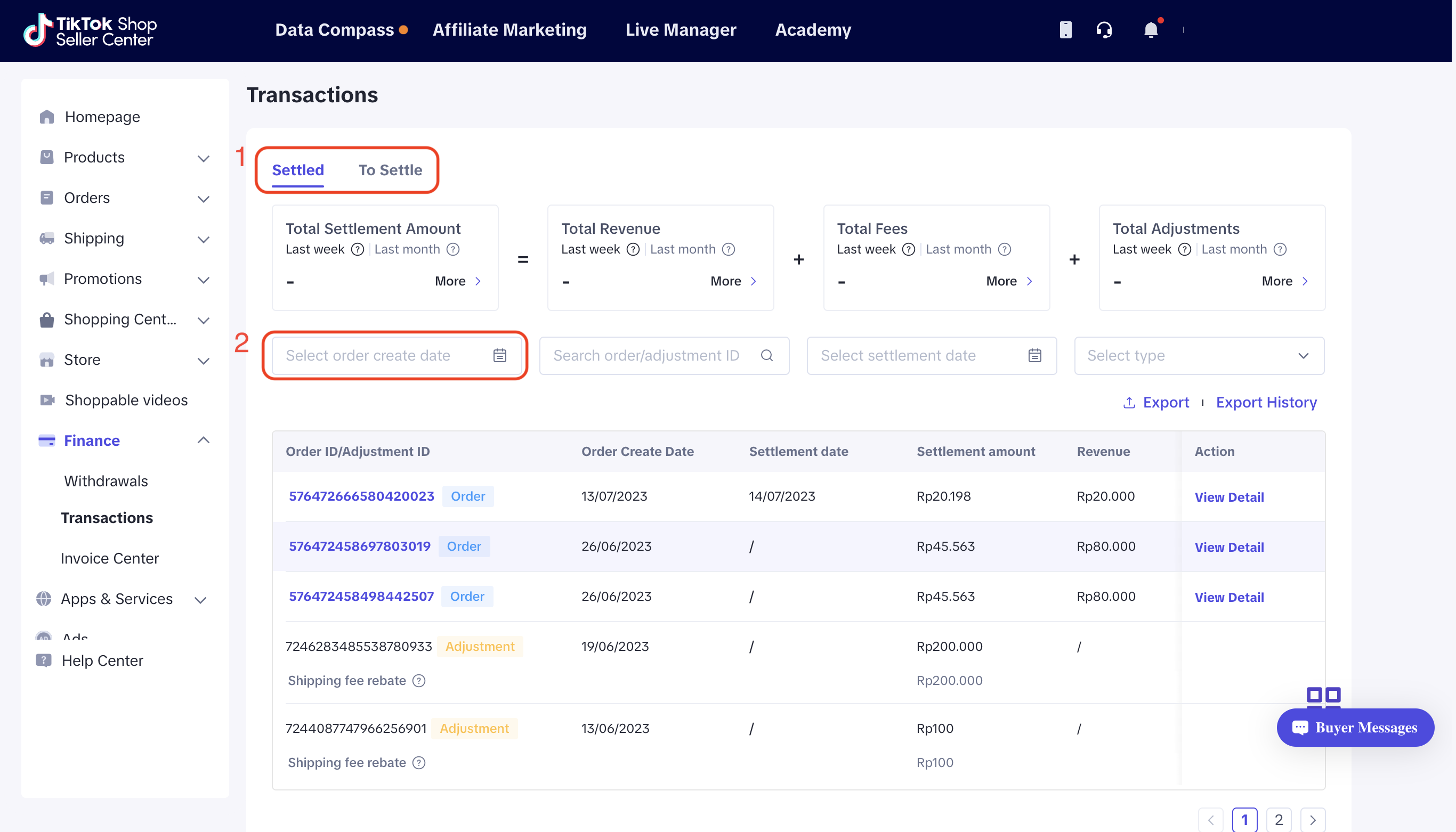Click calendar icon in order create date field
The image size is (1456, 832).
(x=499, y=355)
